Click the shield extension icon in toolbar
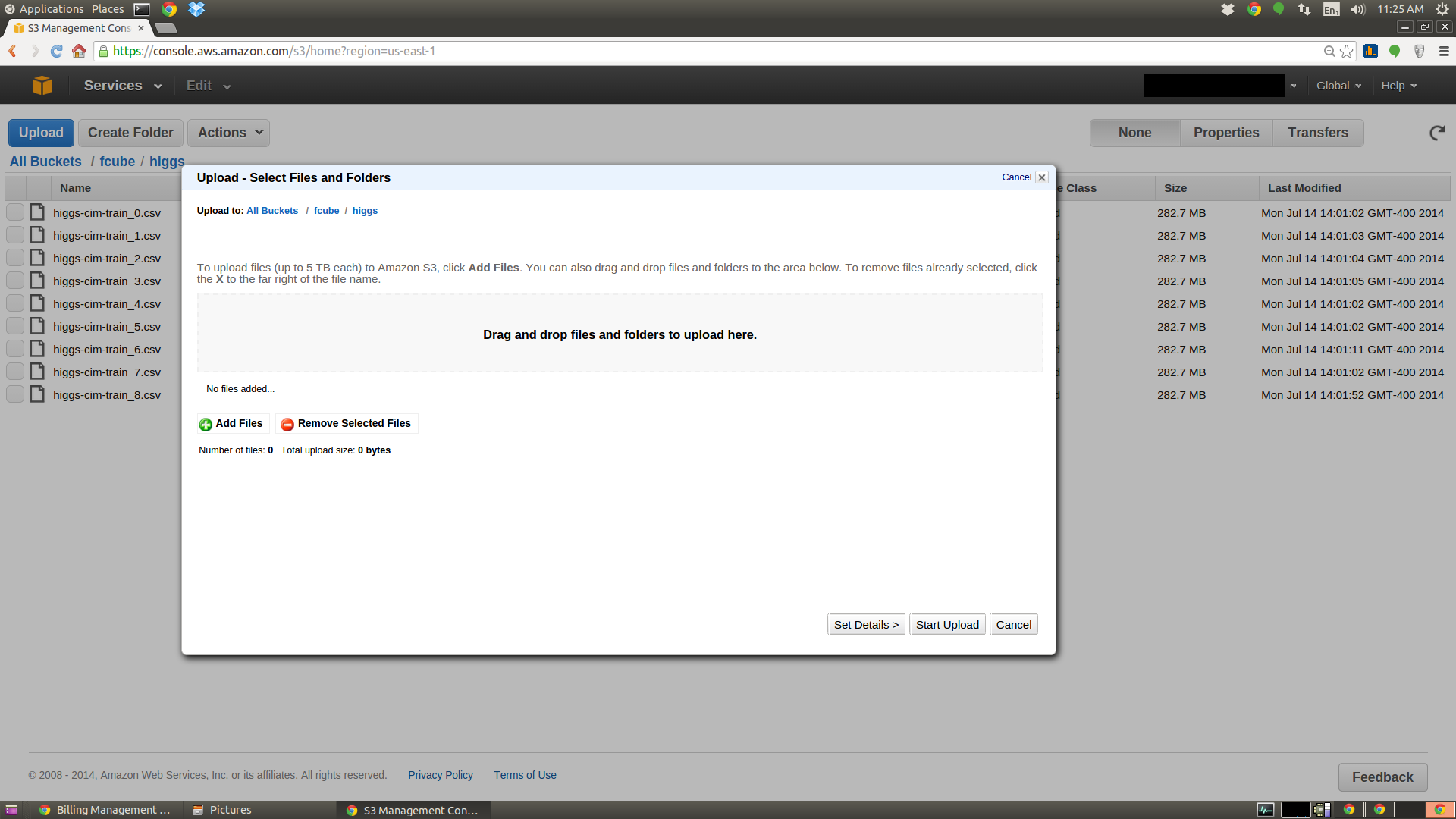Image resolution: width=1456 pixels, height=819 pixels. (1420, 51)
